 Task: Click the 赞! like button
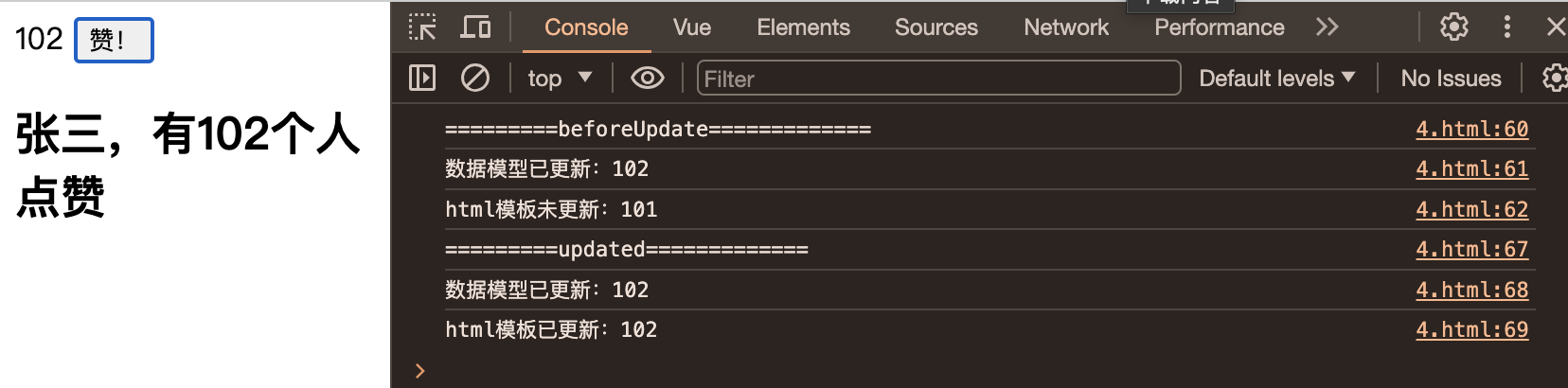[114, 40]
